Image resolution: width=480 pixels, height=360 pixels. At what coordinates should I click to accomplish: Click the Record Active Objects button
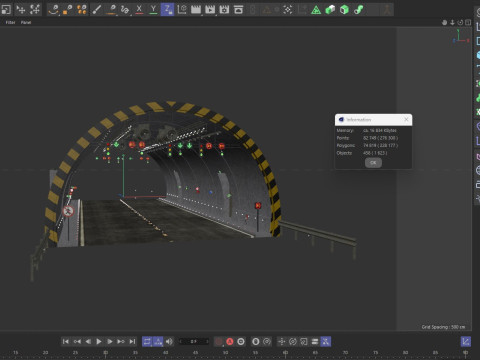219,341
